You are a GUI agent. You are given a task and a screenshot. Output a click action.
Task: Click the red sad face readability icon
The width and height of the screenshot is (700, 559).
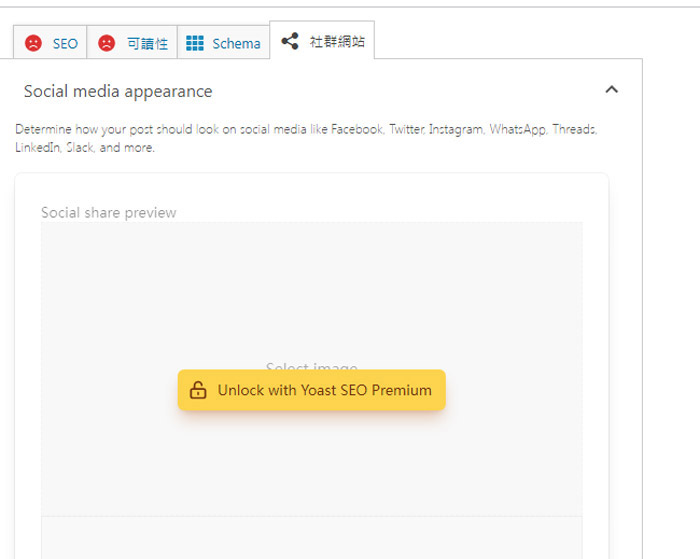(106, 43)
